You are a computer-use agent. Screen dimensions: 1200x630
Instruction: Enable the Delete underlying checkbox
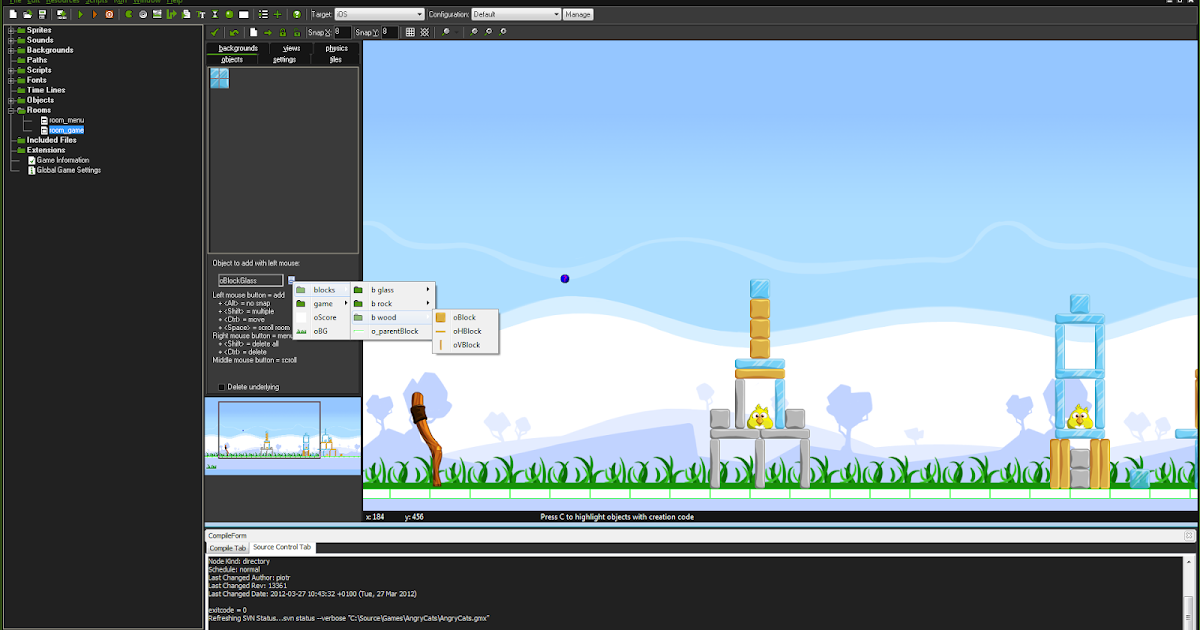tap(222, 387)
